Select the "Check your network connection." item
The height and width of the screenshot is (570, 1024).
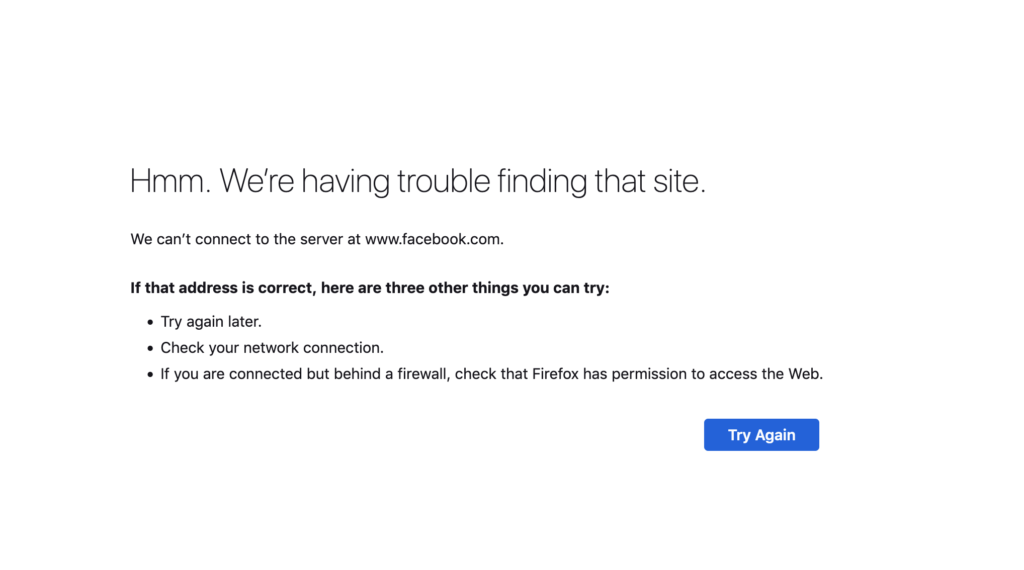(x=272, y=348)
